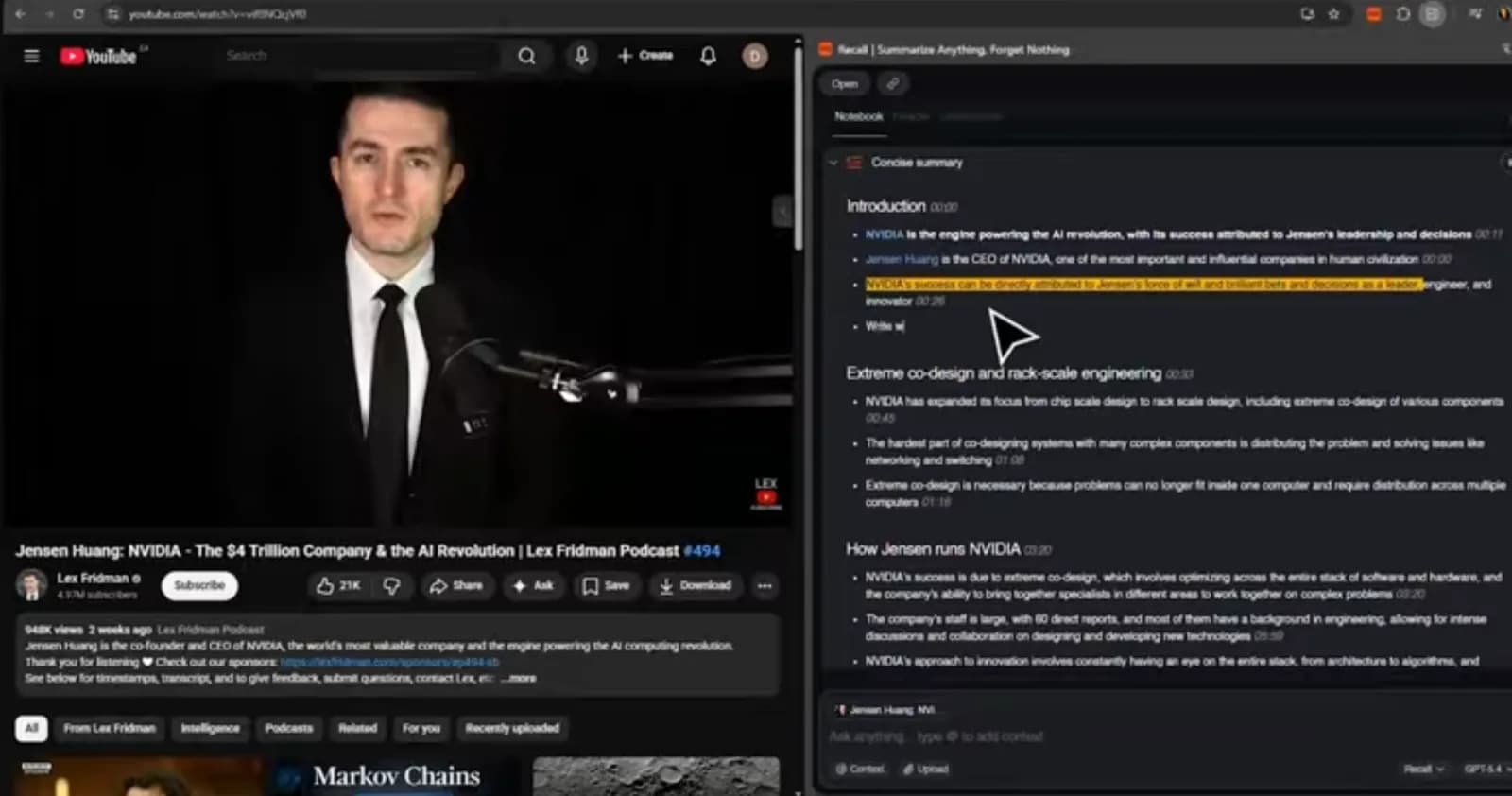1512x796 pixels.
Task: Click the Concise summary card icon
Action: click(x=854, y=163)
